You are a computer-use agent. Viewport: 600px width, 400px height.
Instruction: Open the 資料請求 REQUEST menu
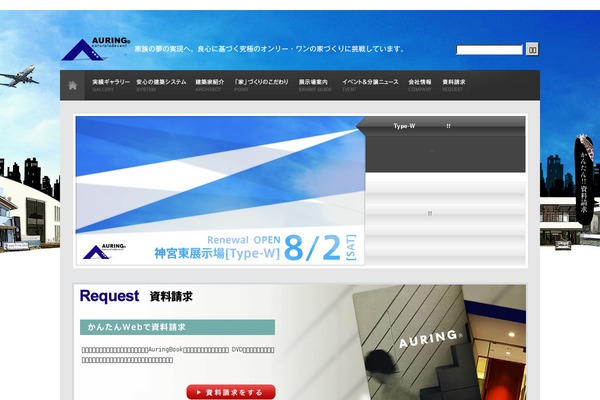click(x=454, y=85)
